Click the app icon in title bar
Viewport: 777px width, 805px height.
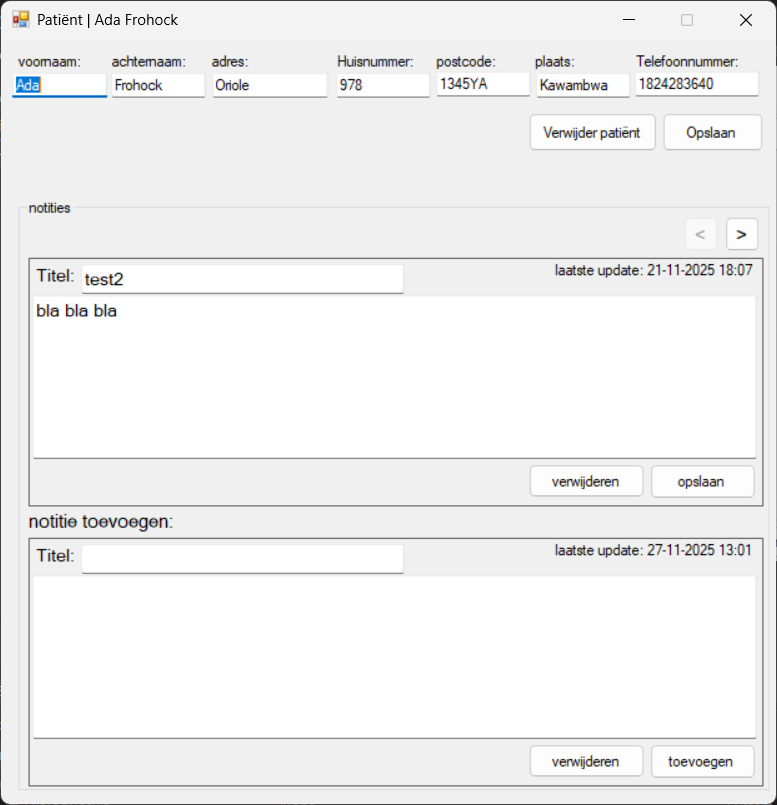pos(20,20)
